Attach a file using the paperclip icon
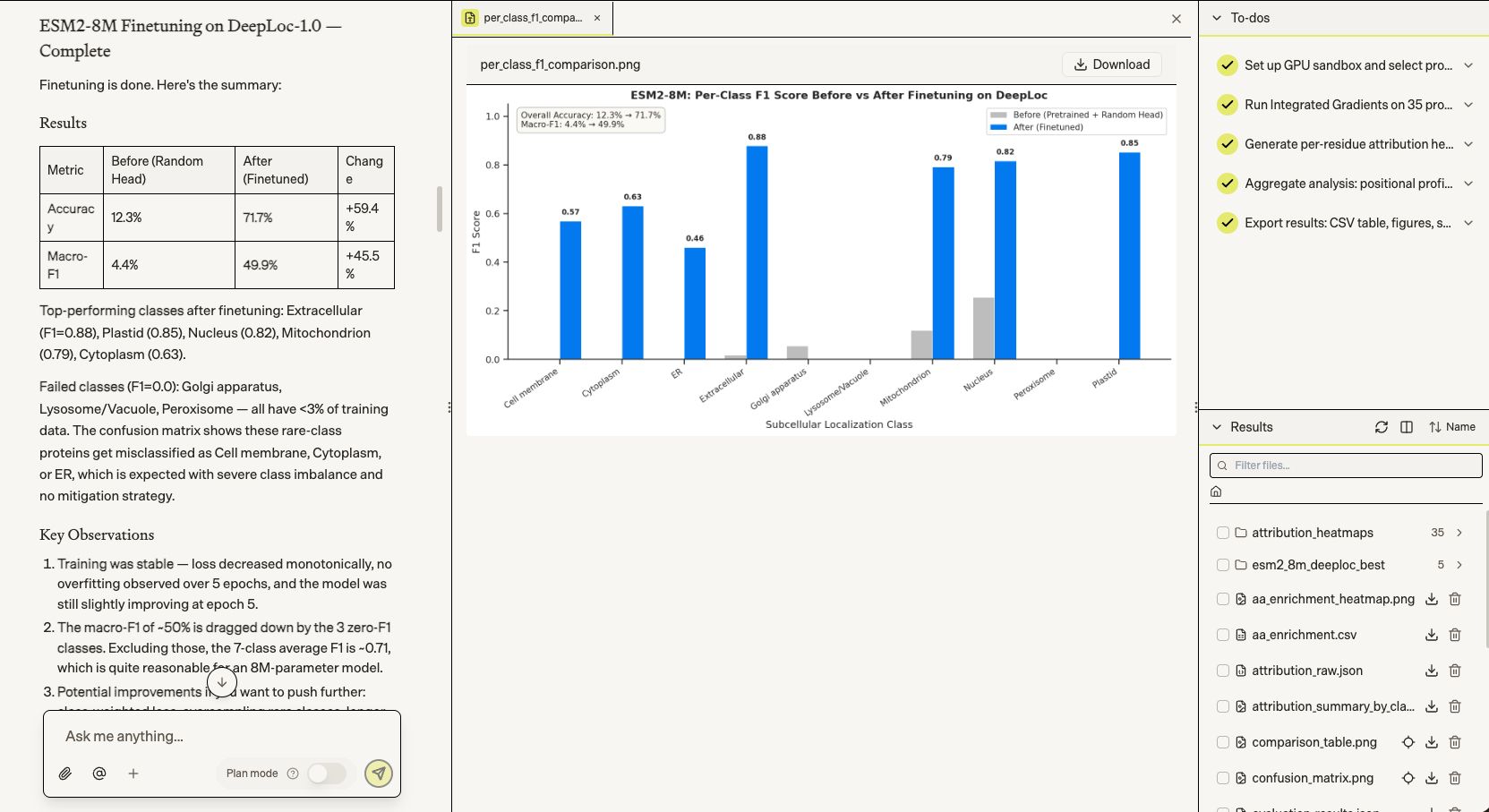 (x=65, y=774)
